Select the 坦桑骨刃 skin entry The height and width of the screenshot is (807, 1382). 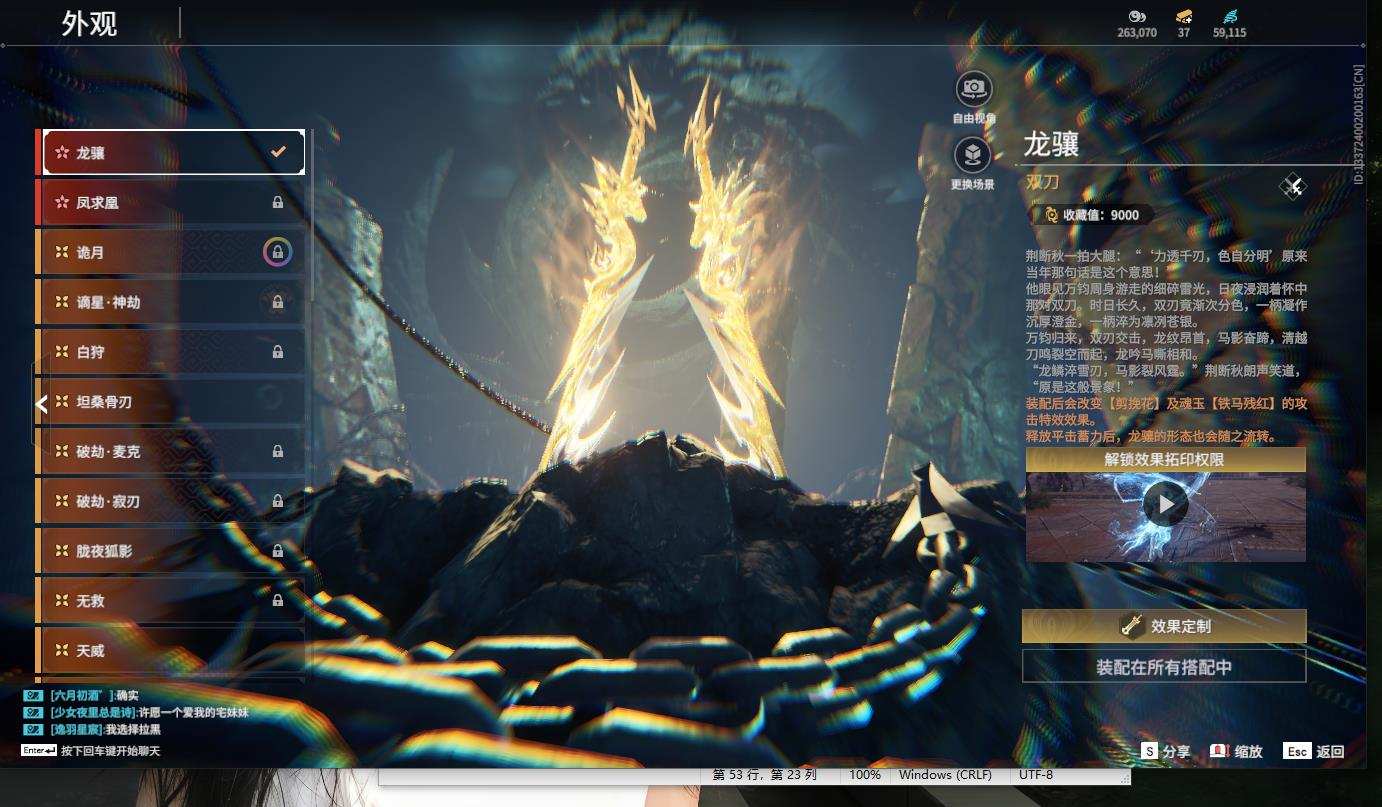tap(170, 402)
